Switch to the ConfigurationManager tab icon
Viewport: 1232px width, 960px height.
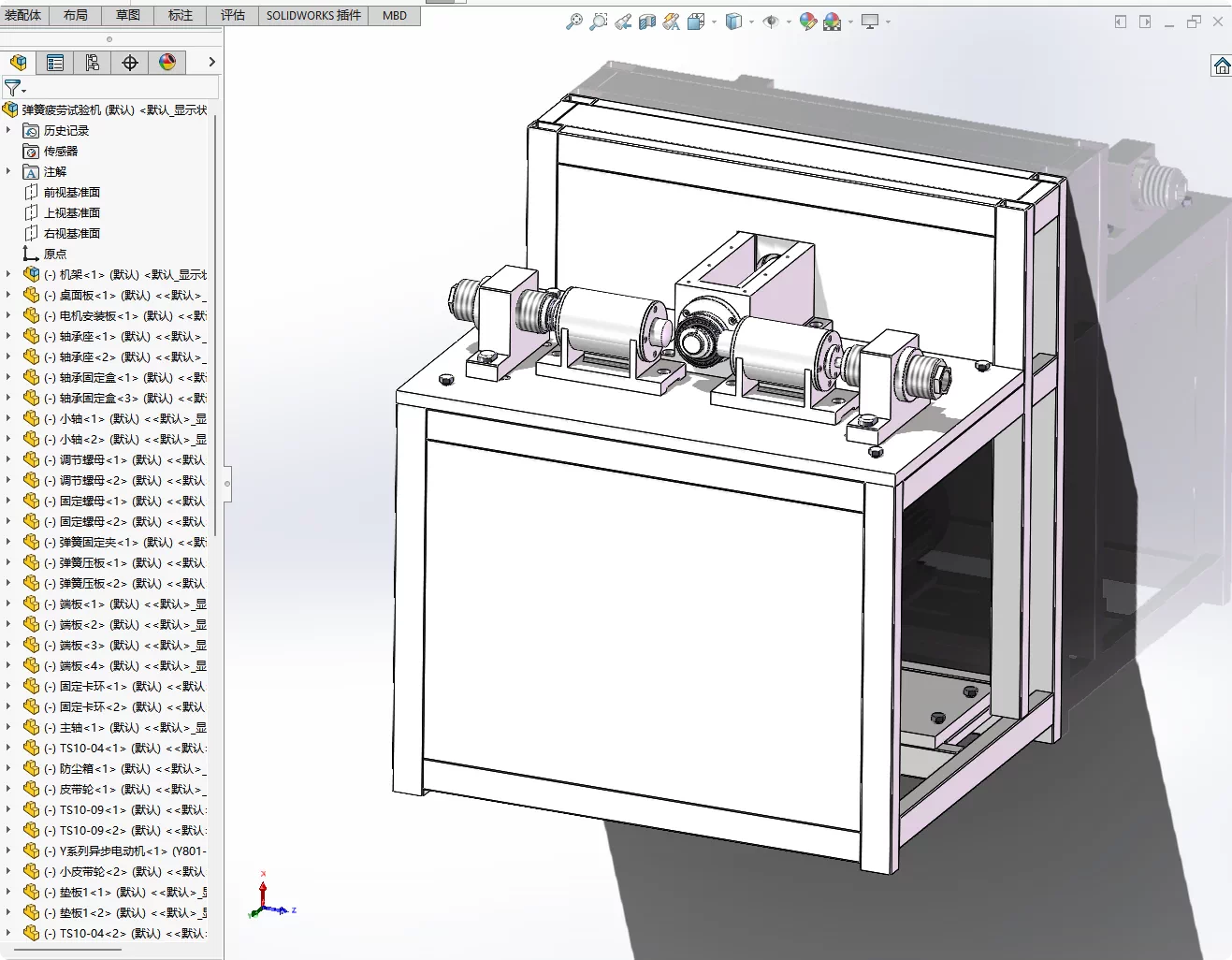point(93,62)
